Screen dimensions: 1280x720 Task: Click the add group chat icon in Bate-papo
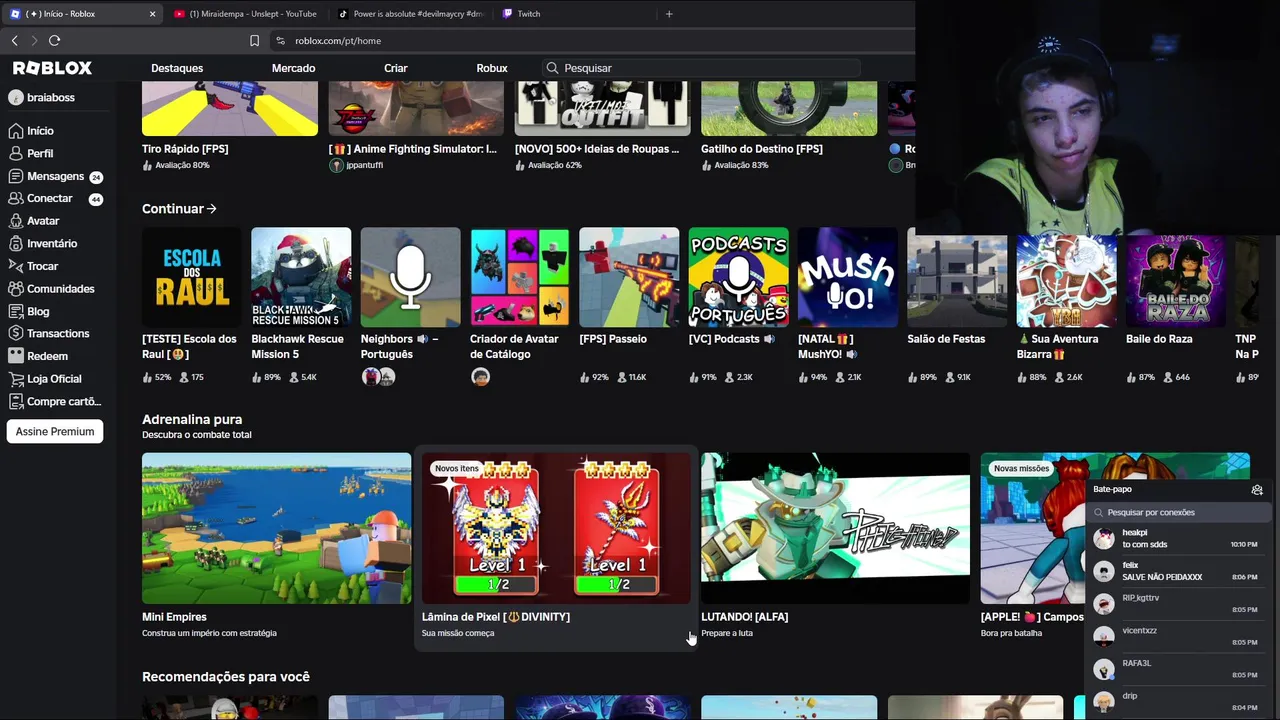1257,490
